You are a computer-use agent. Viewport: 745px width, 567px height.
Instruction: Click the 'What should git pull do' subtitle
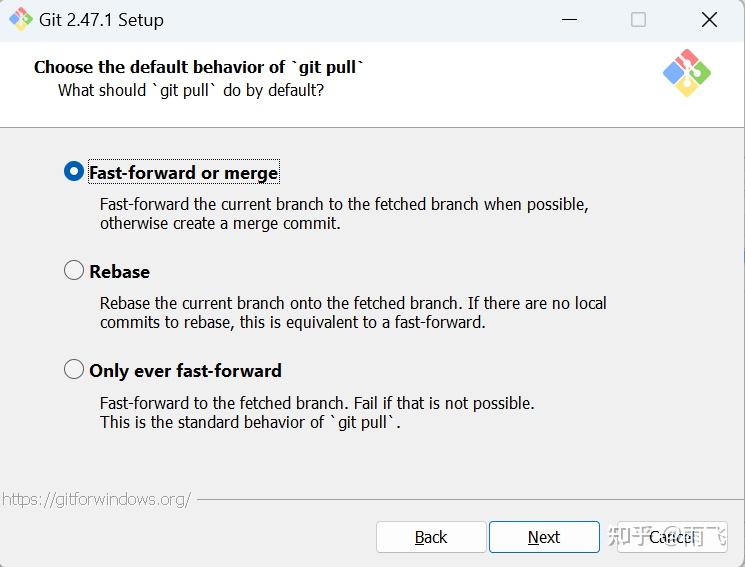(x=191, y=90)
